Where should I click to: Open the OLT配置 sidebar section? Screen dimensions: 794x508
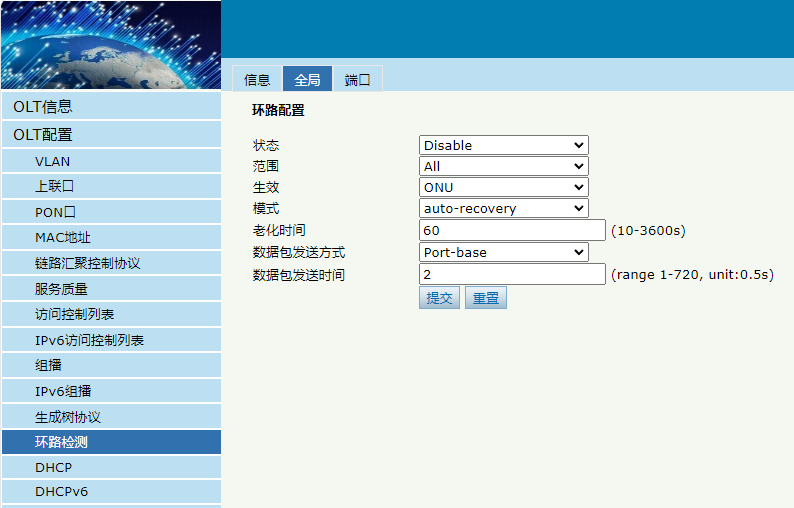(x=111, y=135)
